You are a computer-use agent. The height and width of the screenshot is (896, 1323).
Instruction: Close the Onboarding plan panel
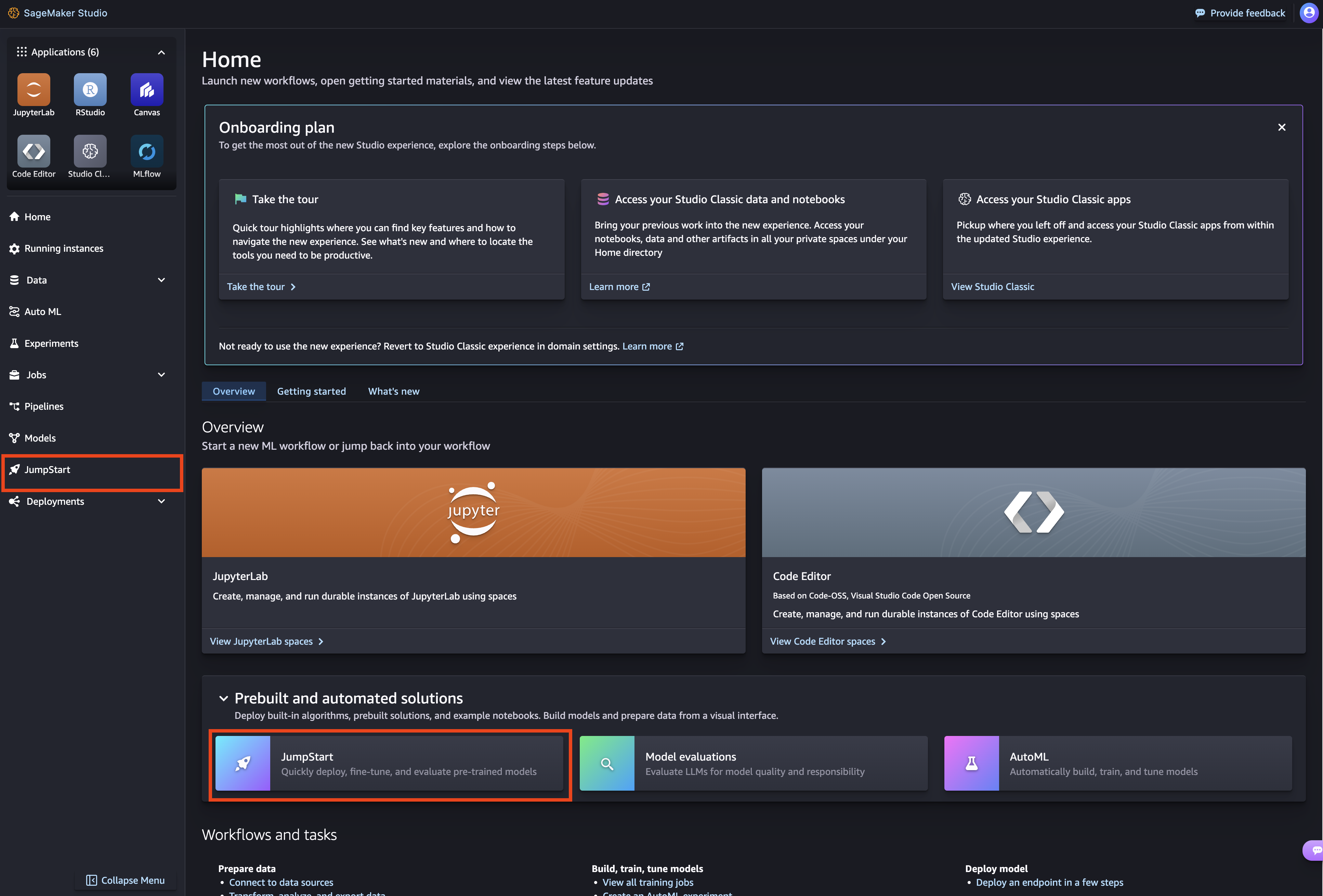(x=1282, y=128)
